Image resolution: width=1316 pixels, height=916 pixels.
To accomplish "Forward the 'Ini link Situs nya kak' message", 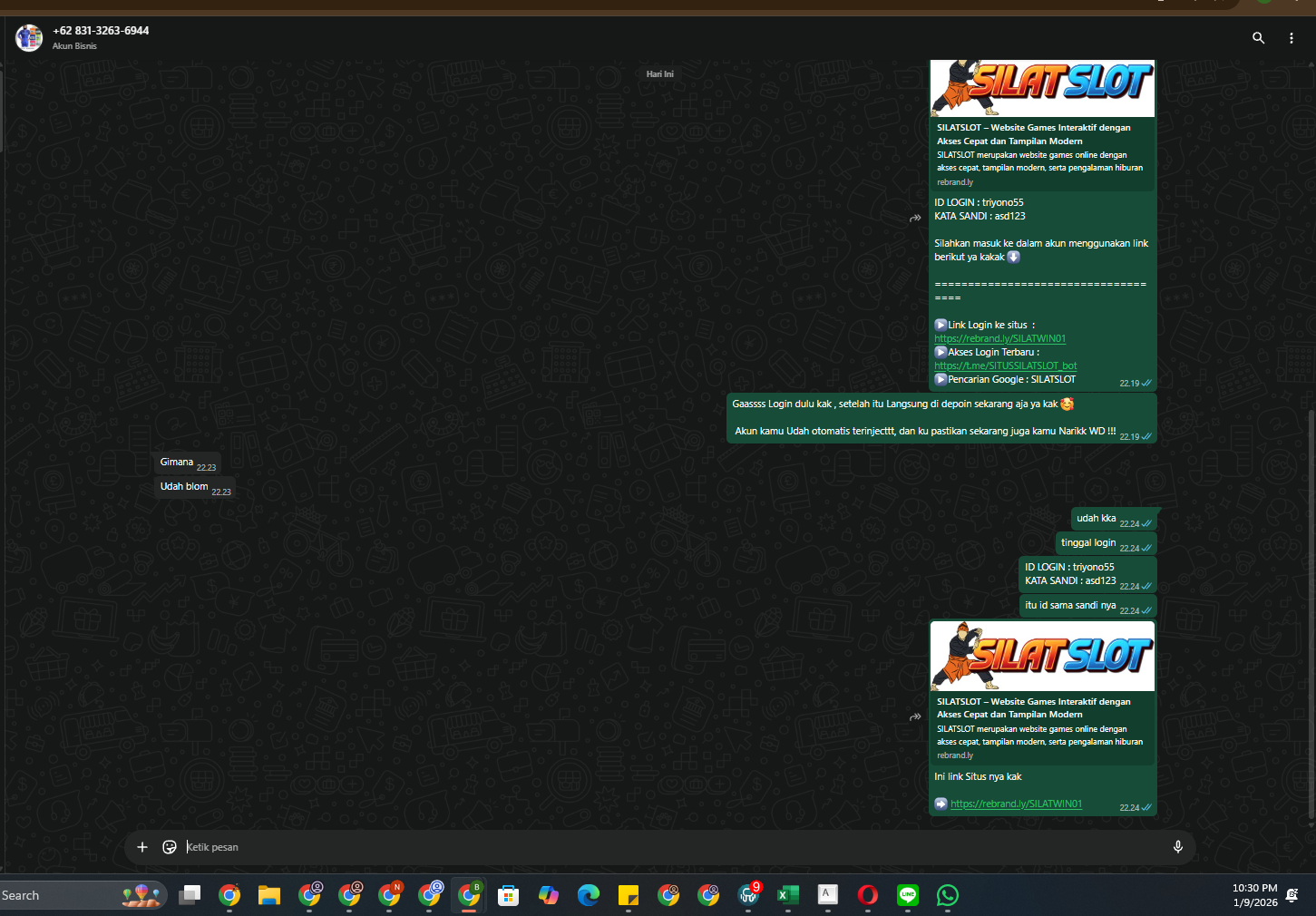I will click(915, 716).
